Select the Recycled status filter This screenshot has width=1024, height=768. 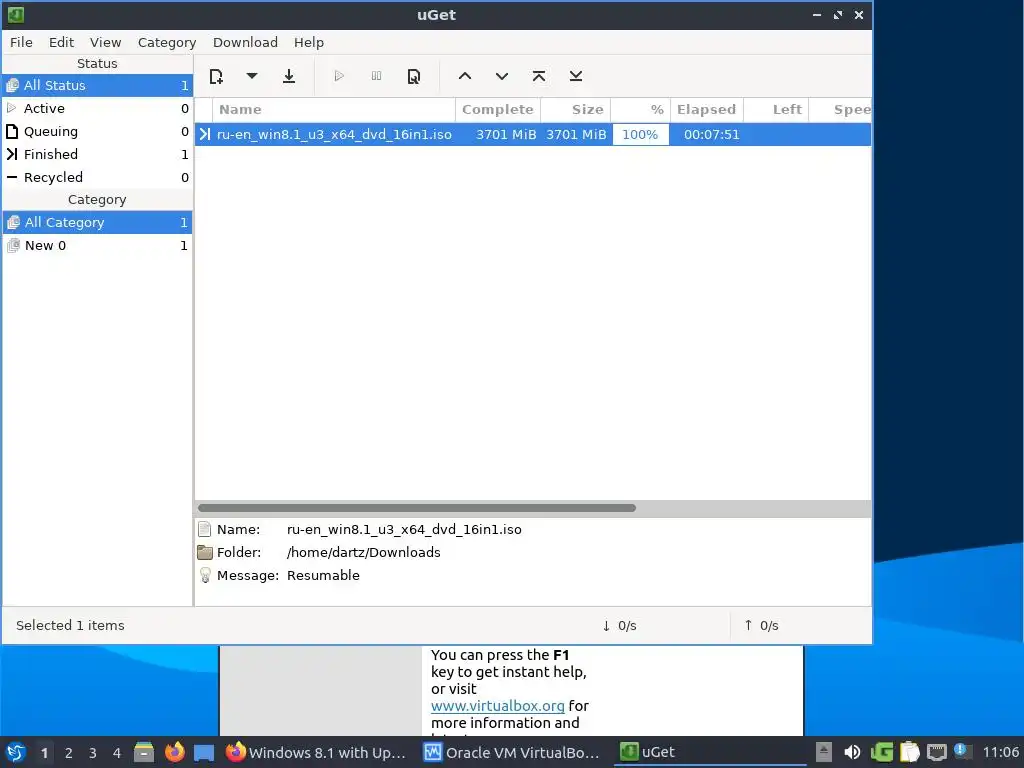(97, 177)
